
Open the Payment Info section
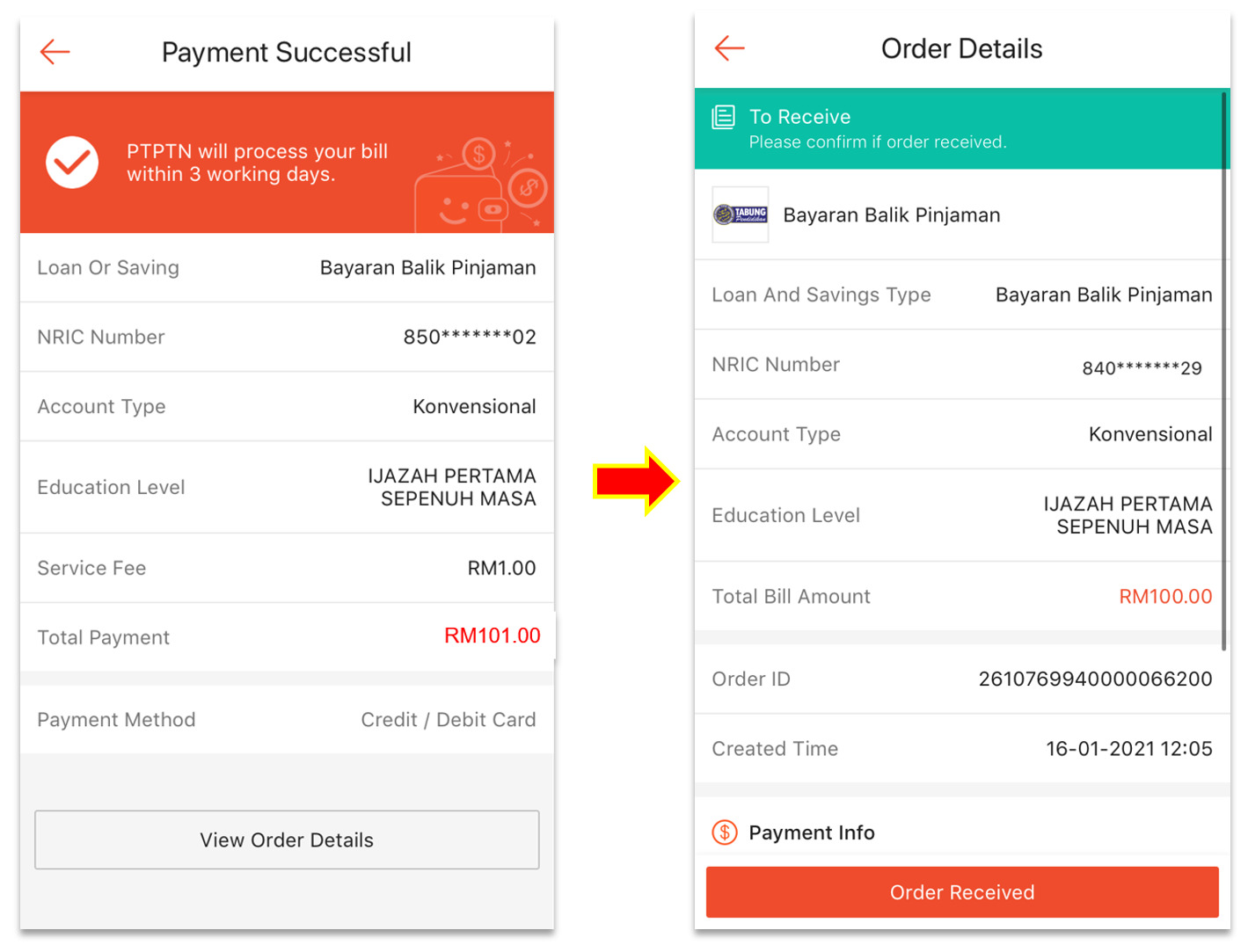811,832
